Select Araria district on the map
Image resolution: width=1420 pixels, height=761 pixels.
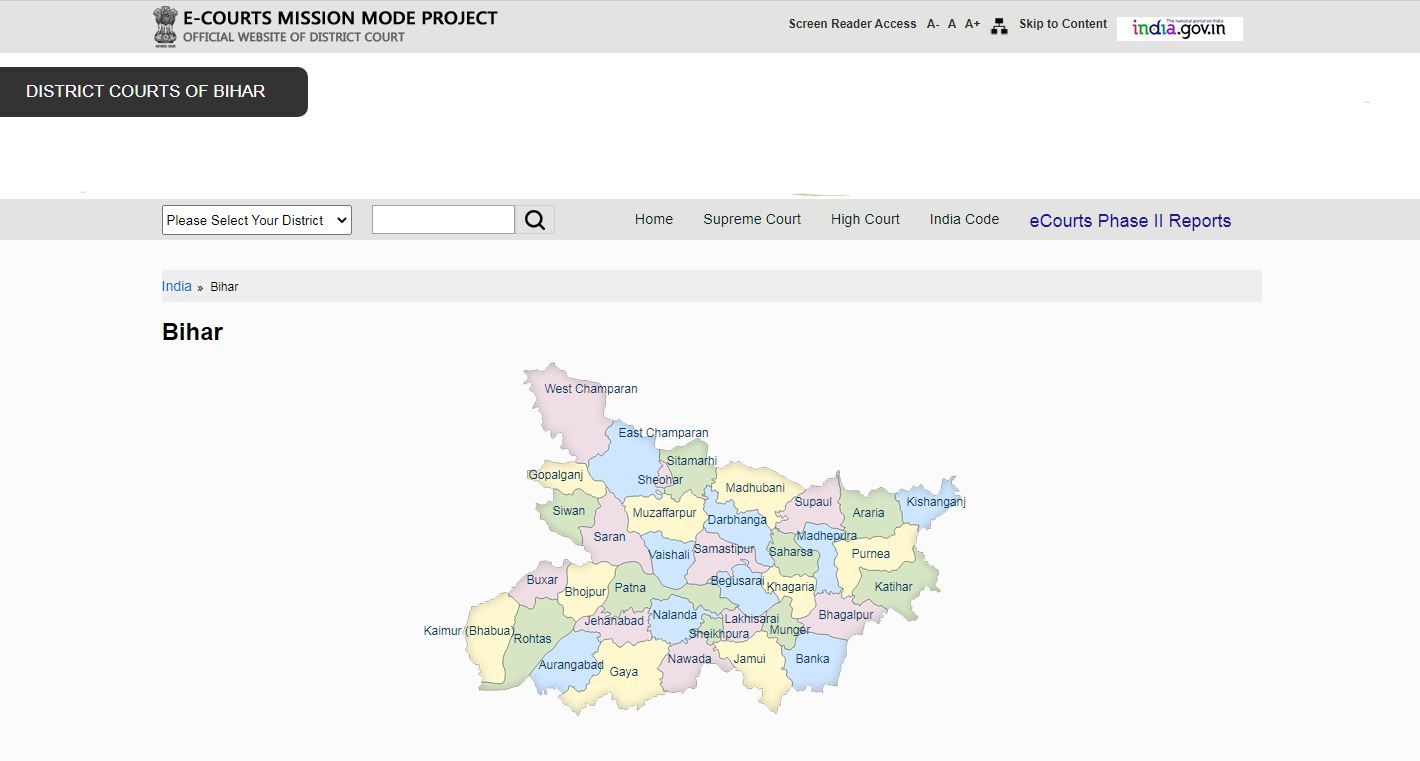[869, 513]
